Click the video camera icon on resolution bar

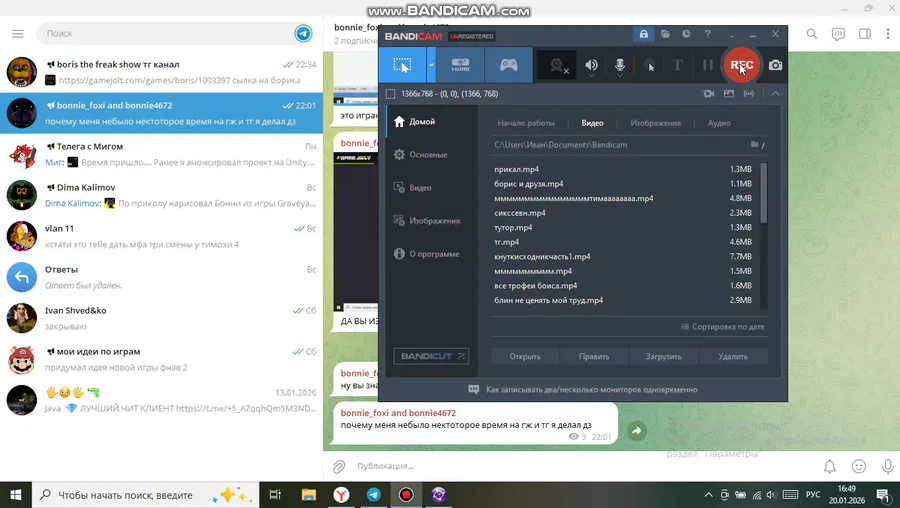tap(709, 94)
